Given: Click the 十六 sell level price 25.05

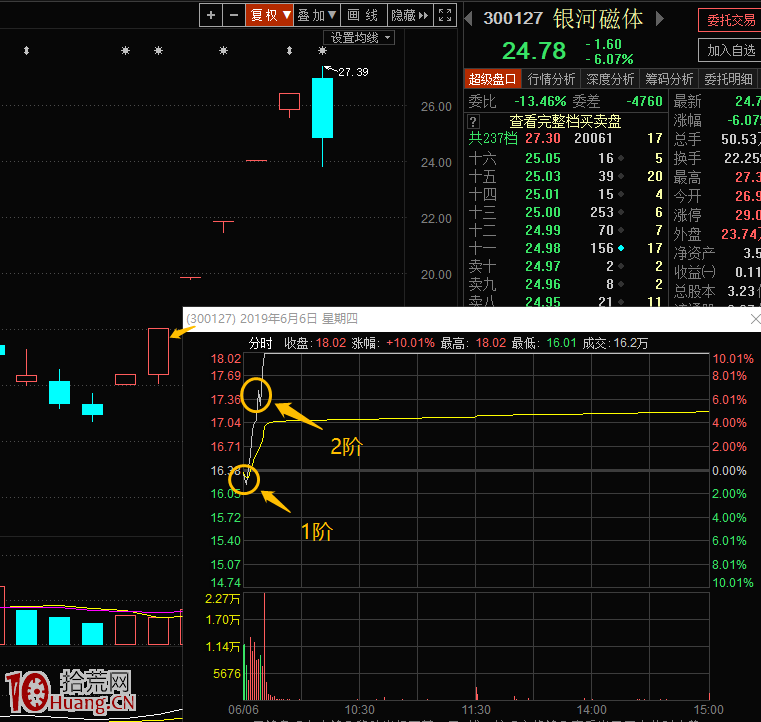Looking at the screenshot, I should tap(543, 158).
